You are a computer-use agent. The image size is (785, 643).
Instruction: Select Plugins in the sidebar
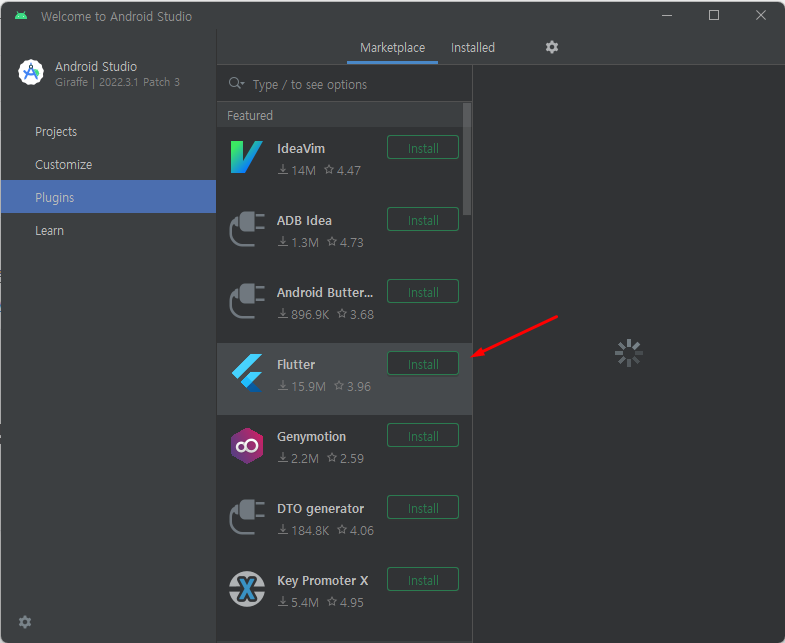[108, 197]
